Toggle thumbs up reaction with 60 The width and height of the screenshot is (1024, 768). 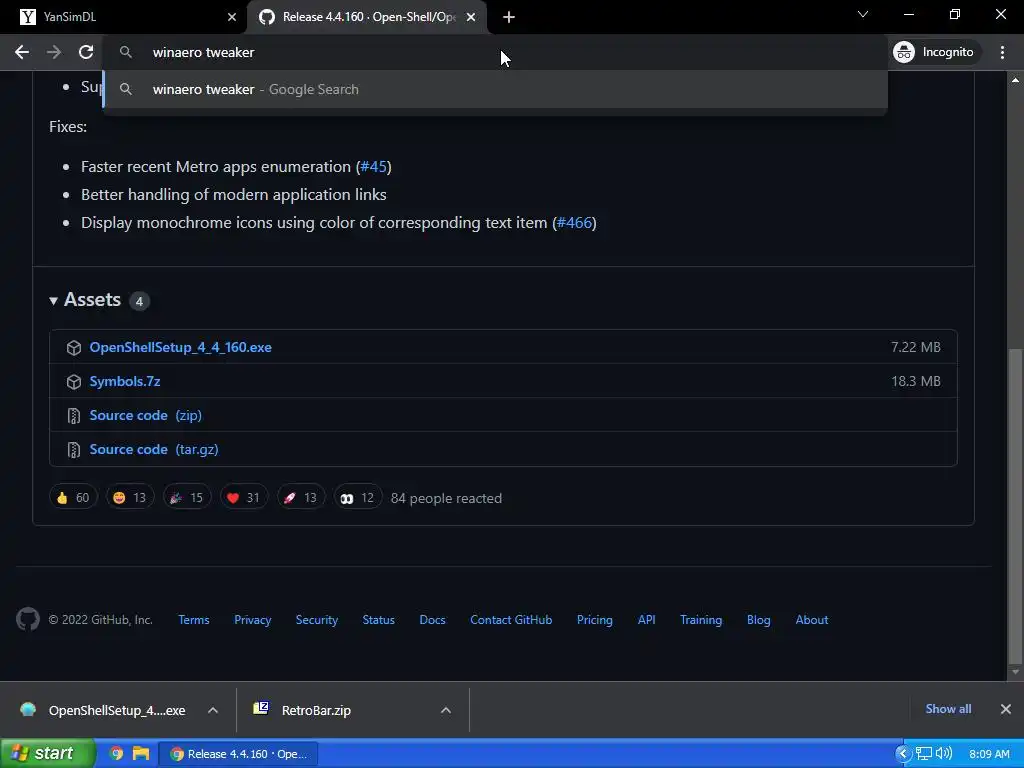click(x=73, y=498)
